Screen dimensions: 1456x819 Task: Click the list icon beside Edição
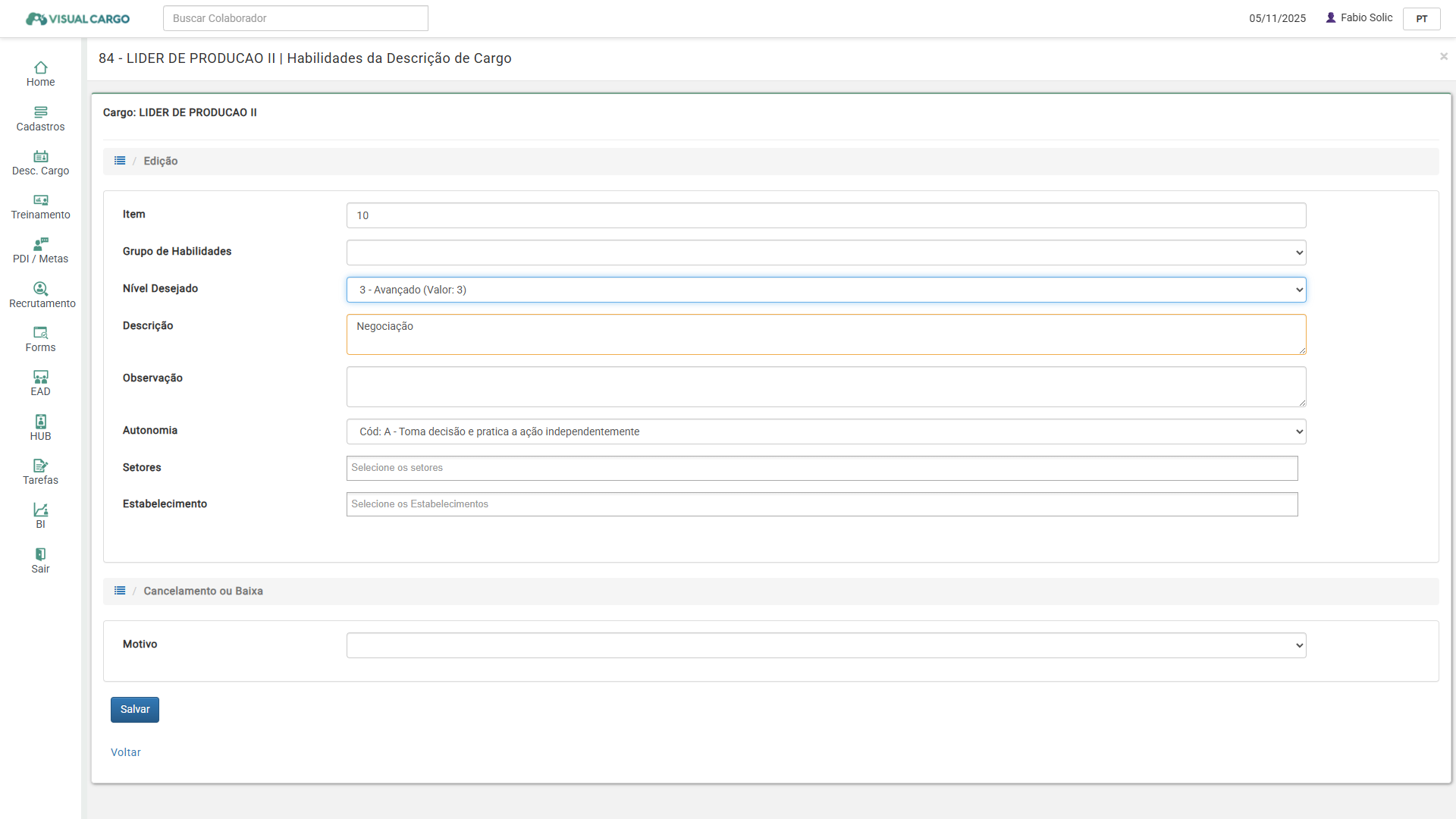(x=120, y=161)
